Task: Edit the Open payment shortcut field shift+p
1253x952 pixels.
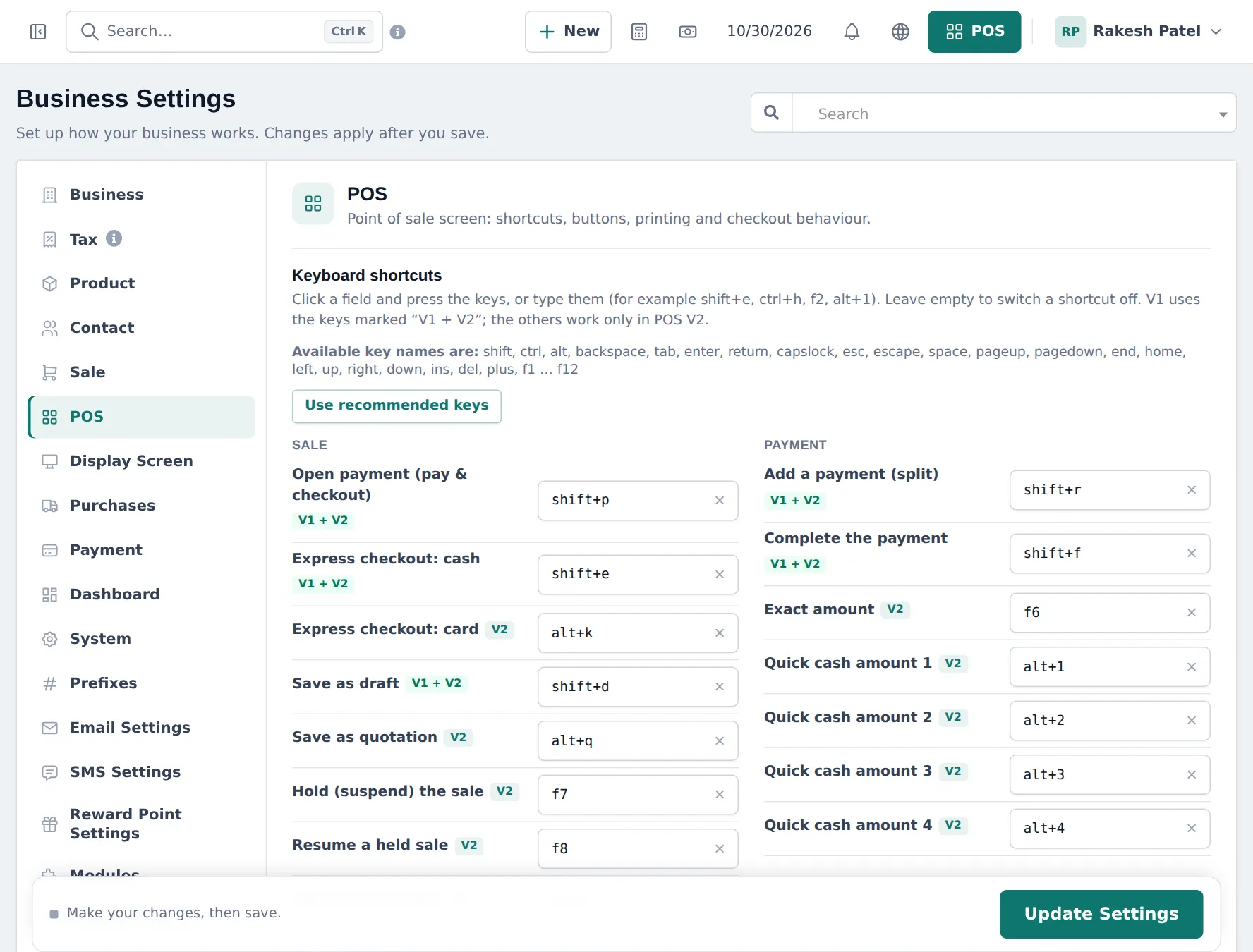Action: point(638,501)
